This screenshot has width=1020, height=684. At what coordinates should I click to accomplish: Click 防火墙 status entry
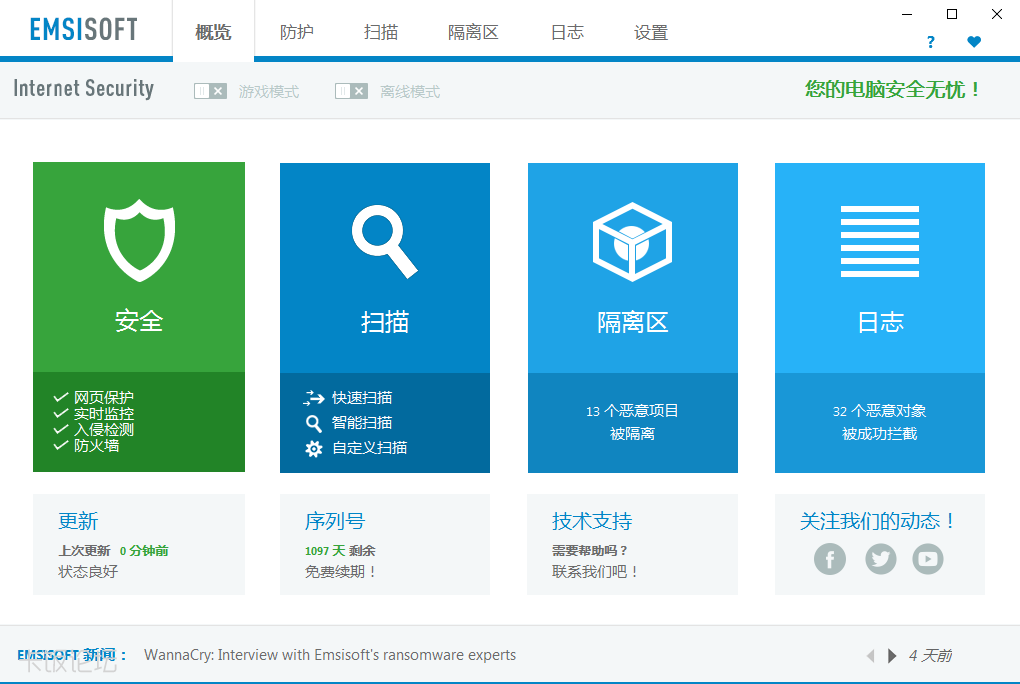coord(96,446)
